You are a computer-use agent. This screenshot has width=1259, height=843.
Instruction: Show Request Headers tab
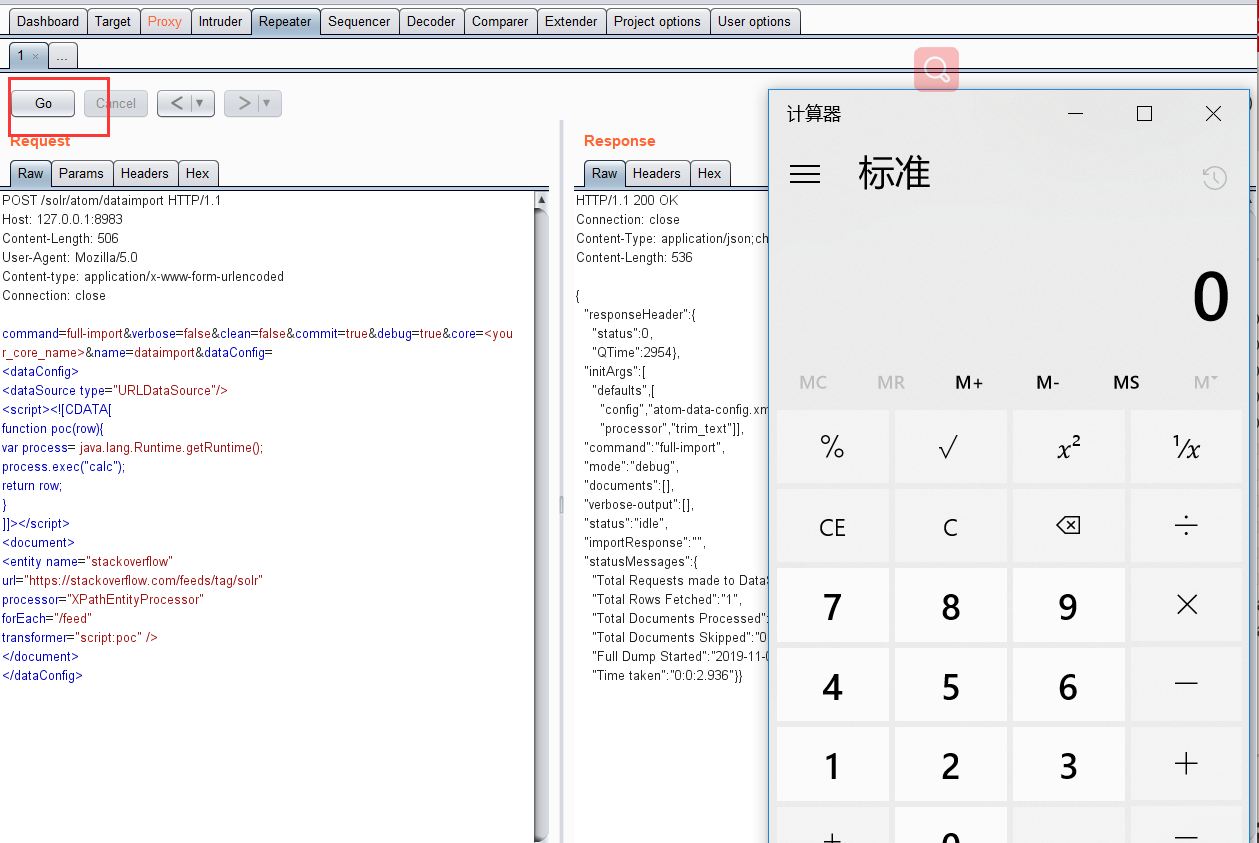pos(145,173)
